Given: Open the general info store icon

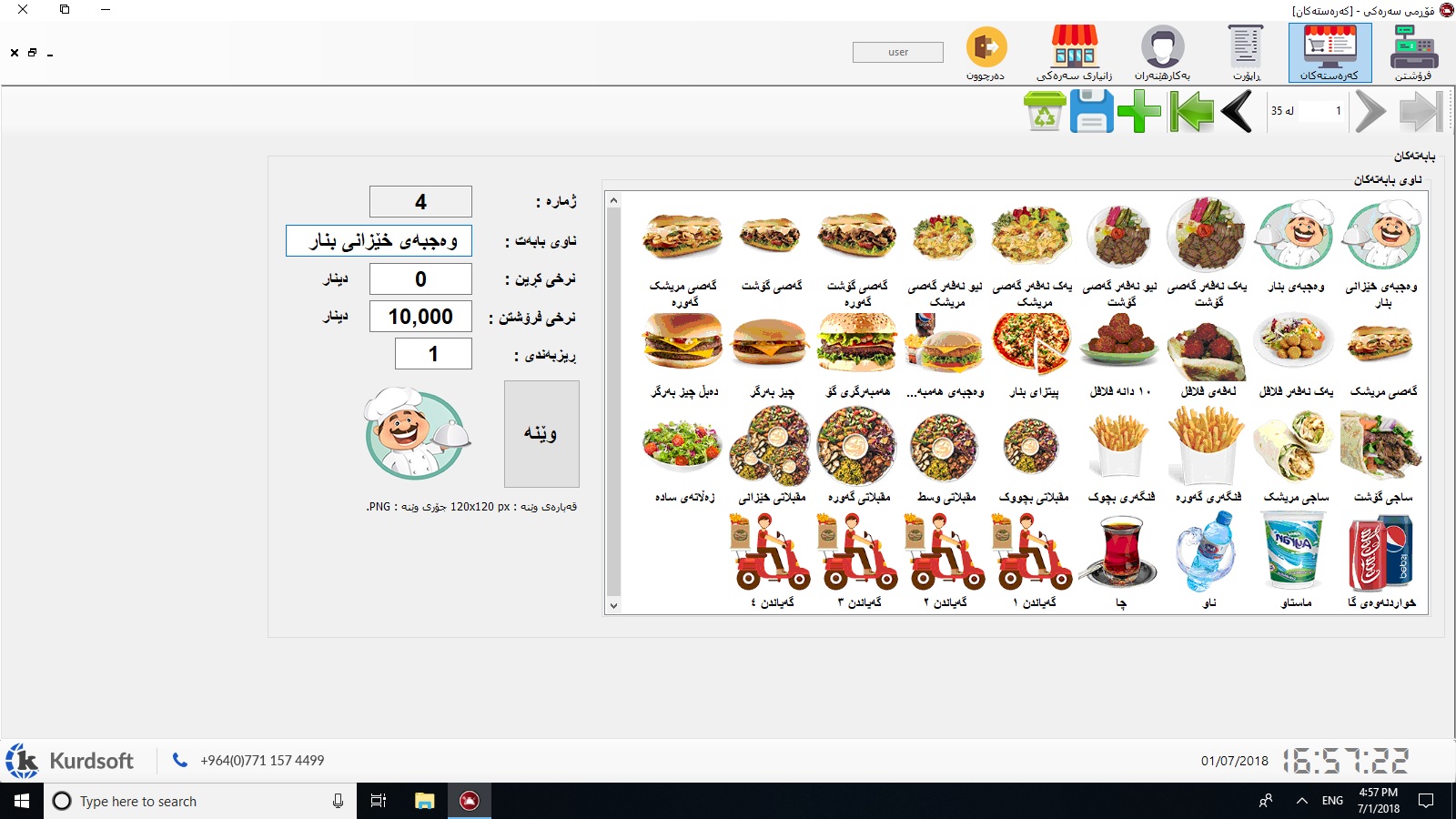Looking at the screenshot, I should [x=1075, y=53].
